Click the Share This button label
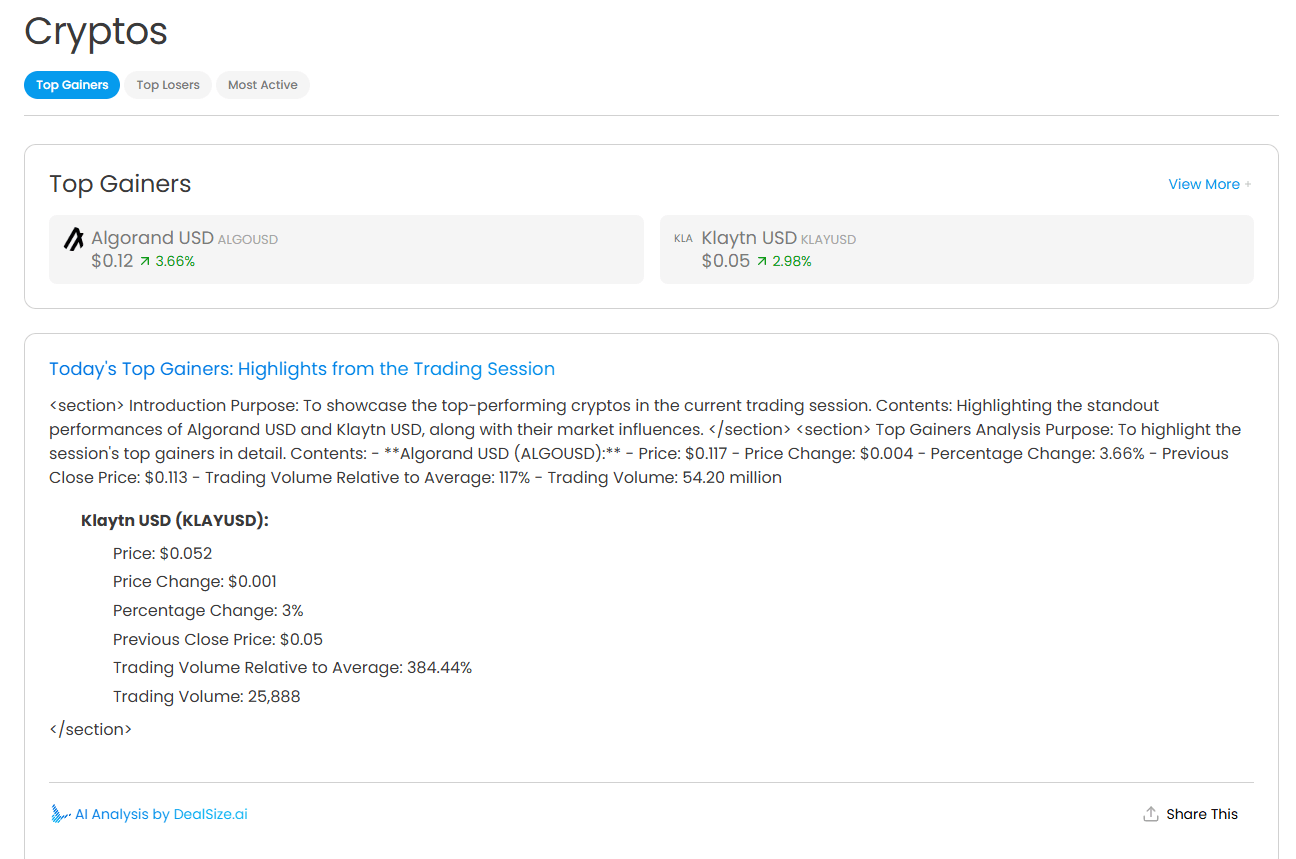This screenshot has height=859, width=1296. pyautogui.click(x=1202, y=814)
